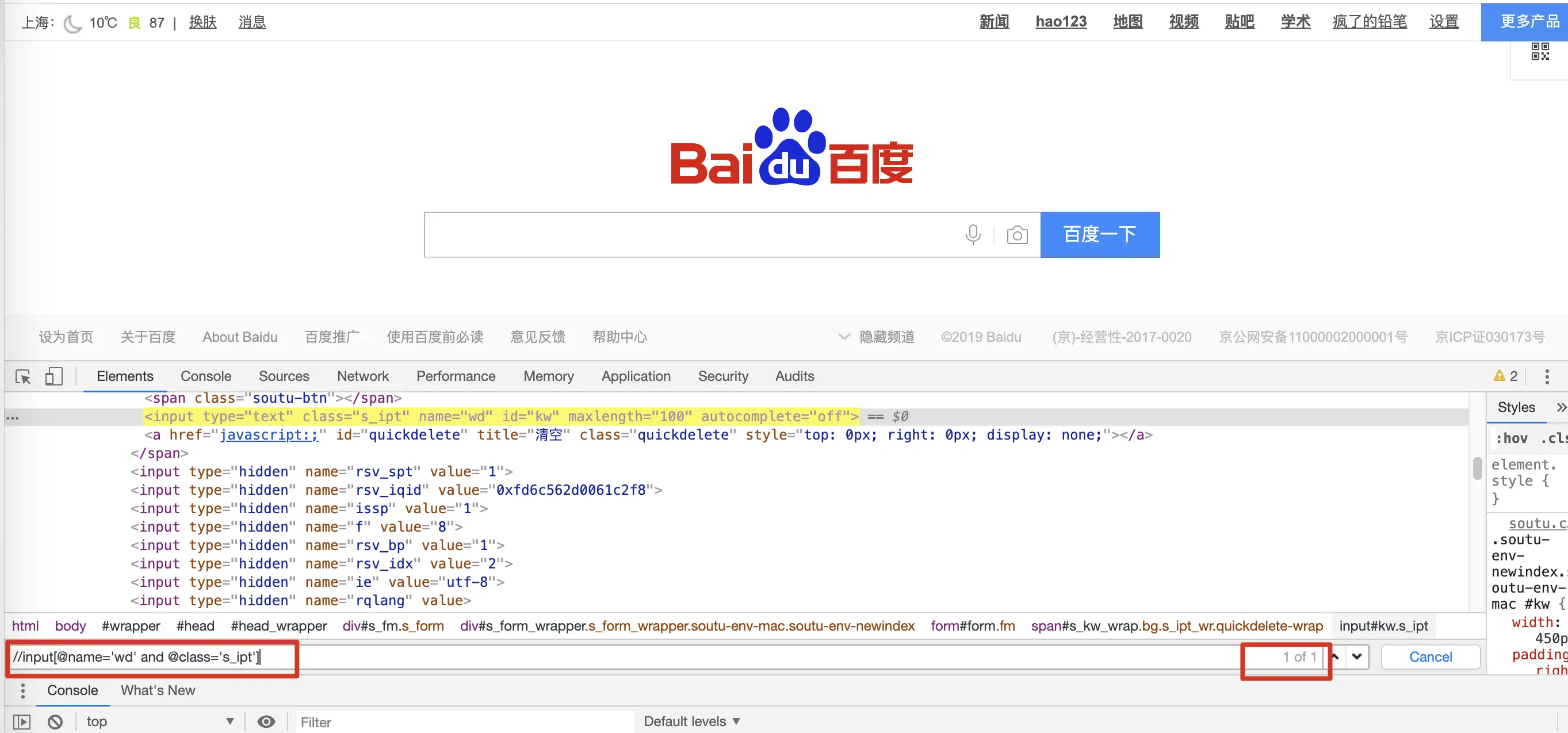Screen dimensions: 1568x733
Task: Toggle the live expression eye icon
Action: 265,721
